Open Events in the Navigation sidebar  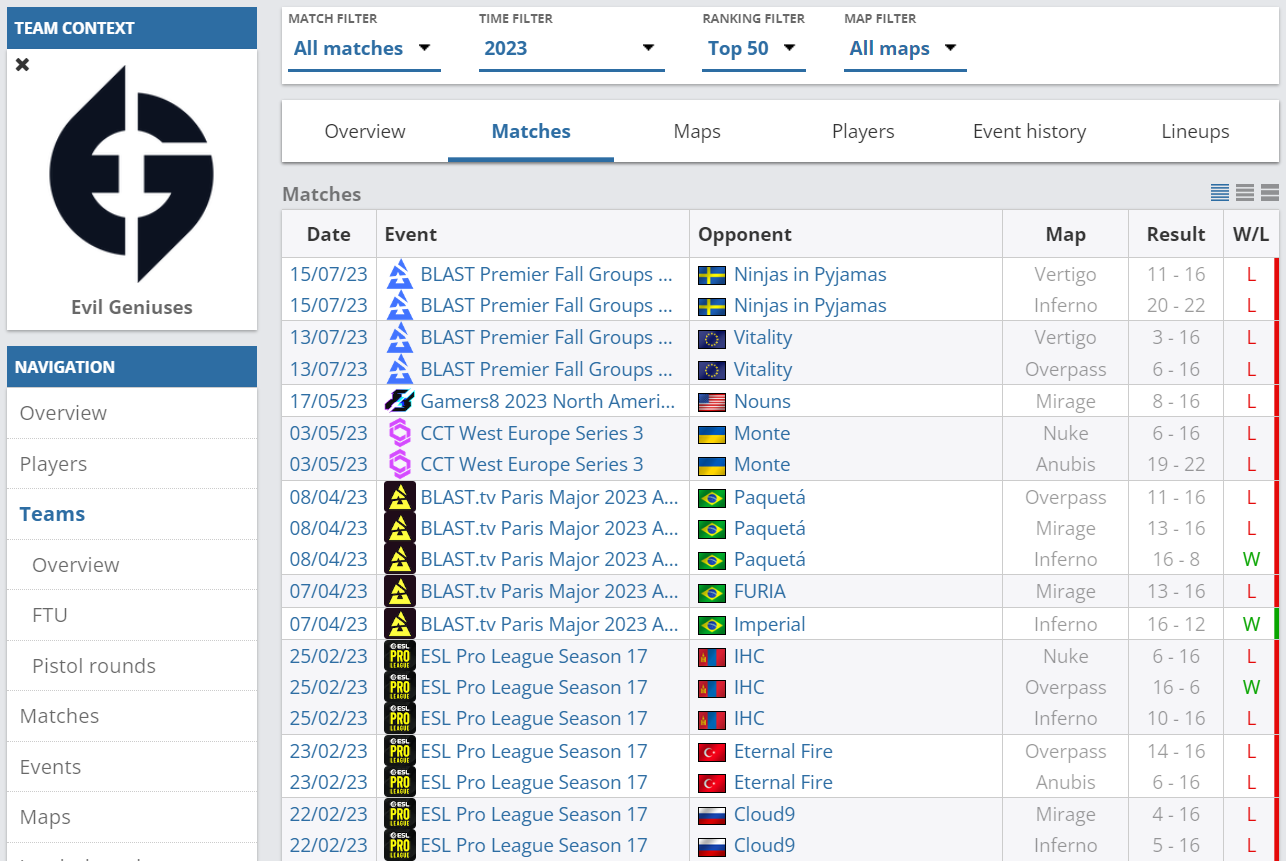click(x=132, y=767)
